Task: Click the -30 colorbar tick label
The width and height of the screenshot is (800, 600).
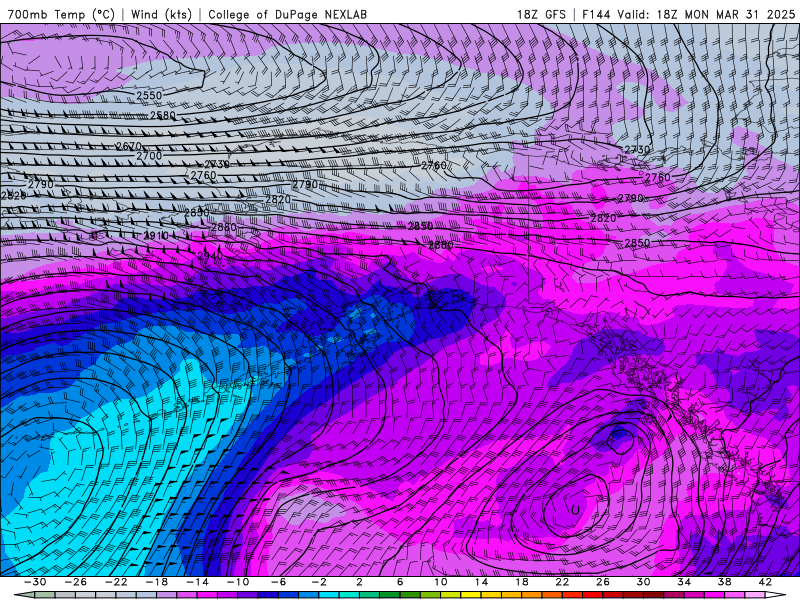Action: (x=35, y=582)
